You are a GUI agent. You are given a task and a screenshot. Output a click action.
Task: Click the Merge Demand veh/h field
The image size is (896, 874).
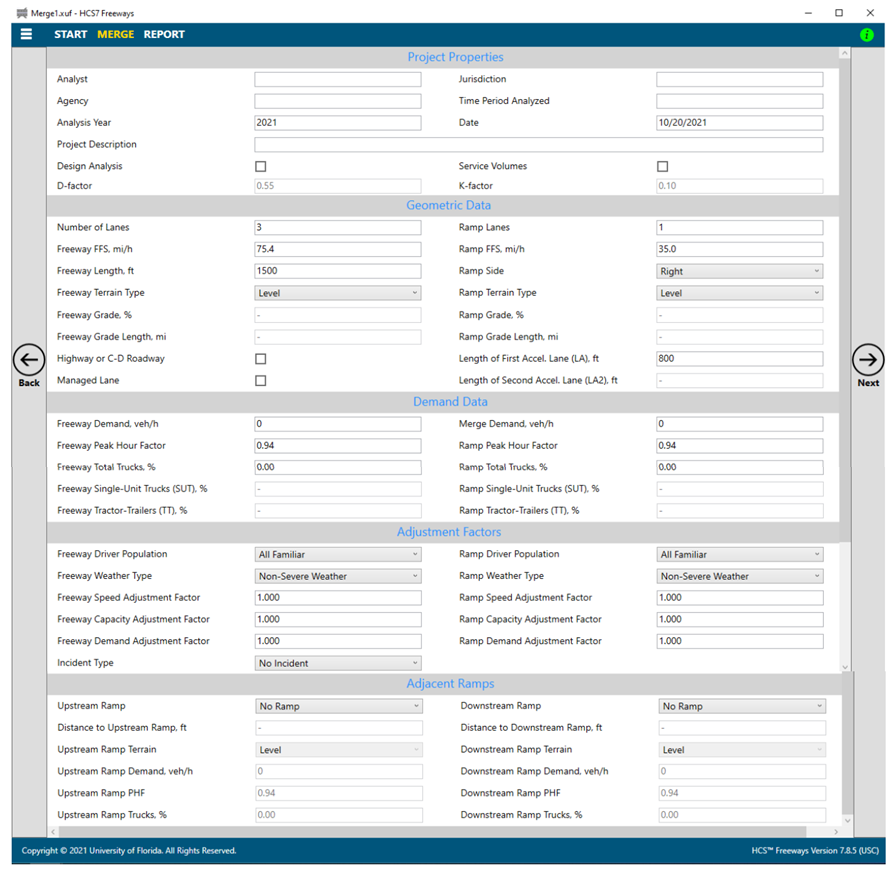click(x=739, y=424)
